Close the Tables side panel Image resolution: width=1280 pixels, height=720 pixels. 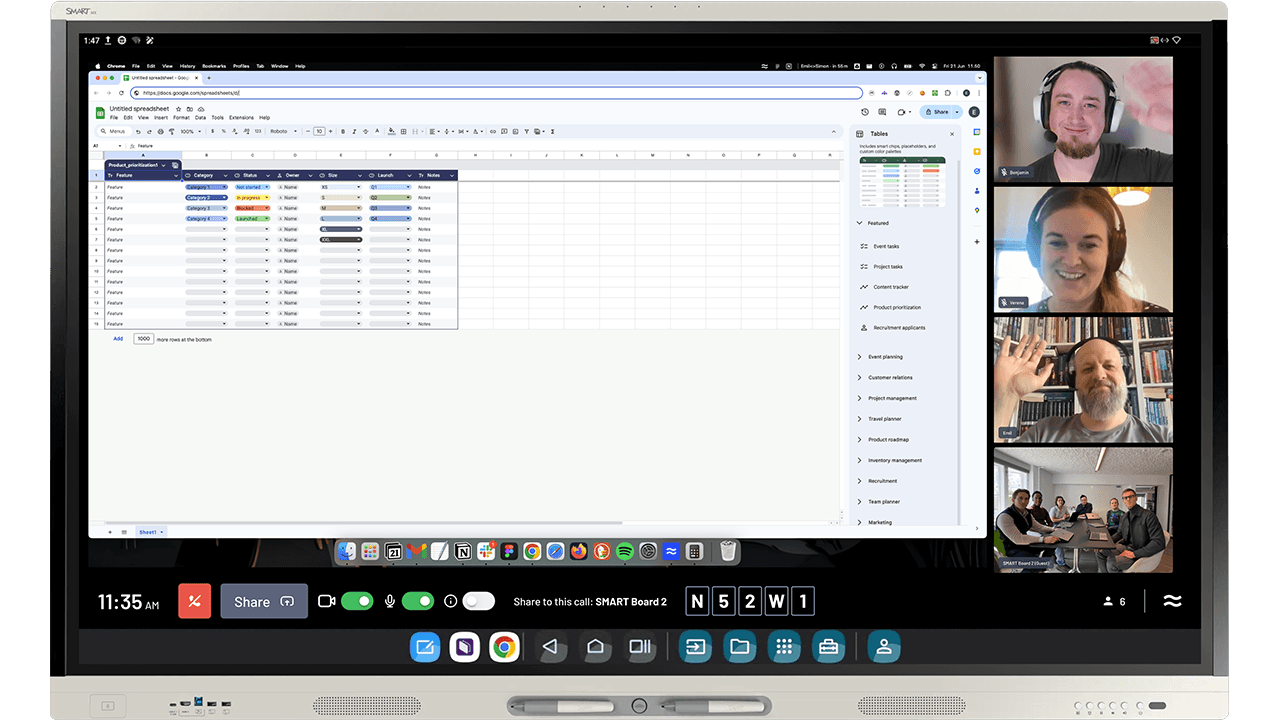951,133
